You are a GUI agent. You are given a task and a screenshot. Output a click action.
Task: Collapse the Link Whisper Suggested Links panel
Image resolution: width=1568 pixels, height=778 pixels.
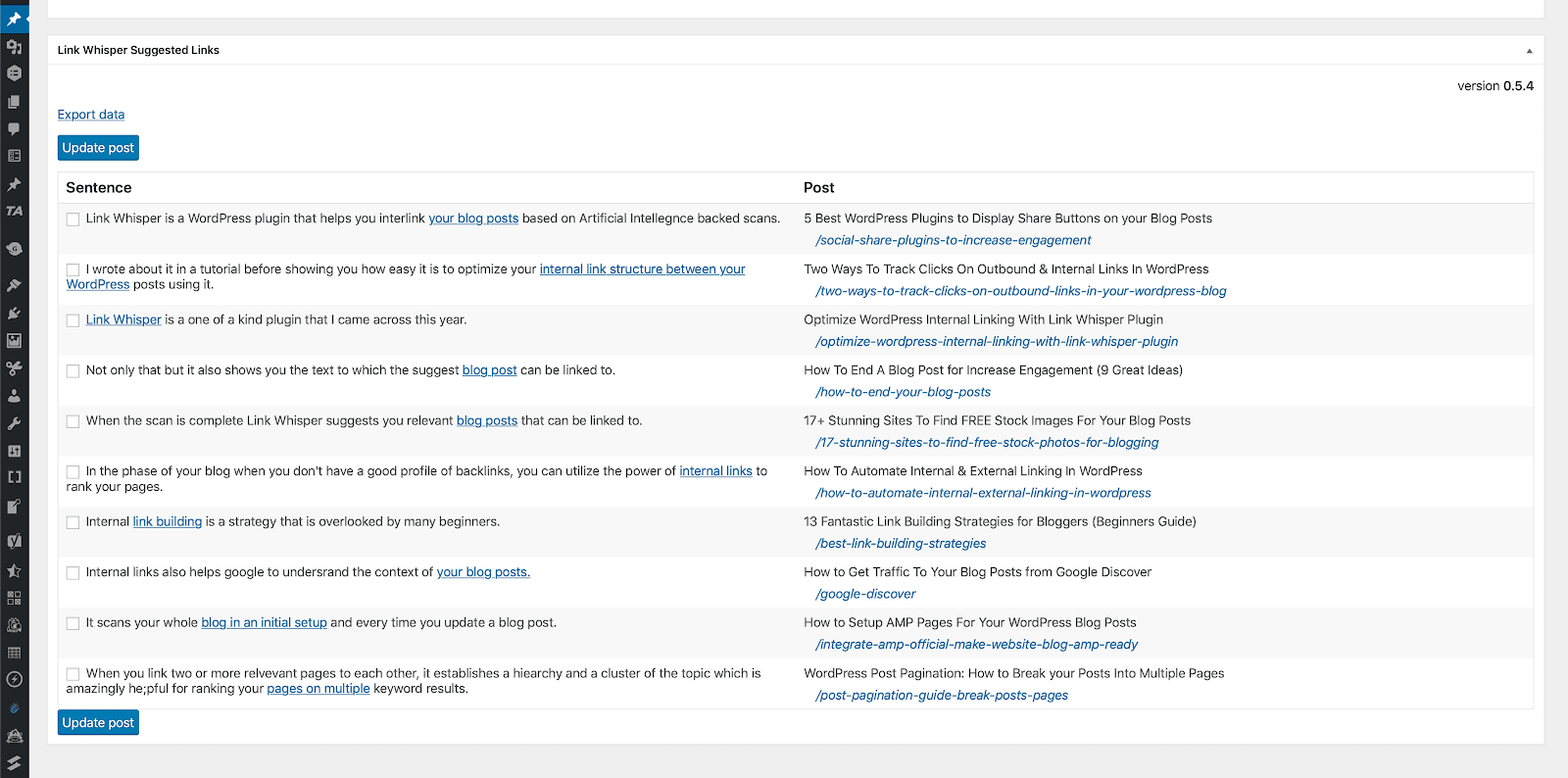coord(1529,51)
